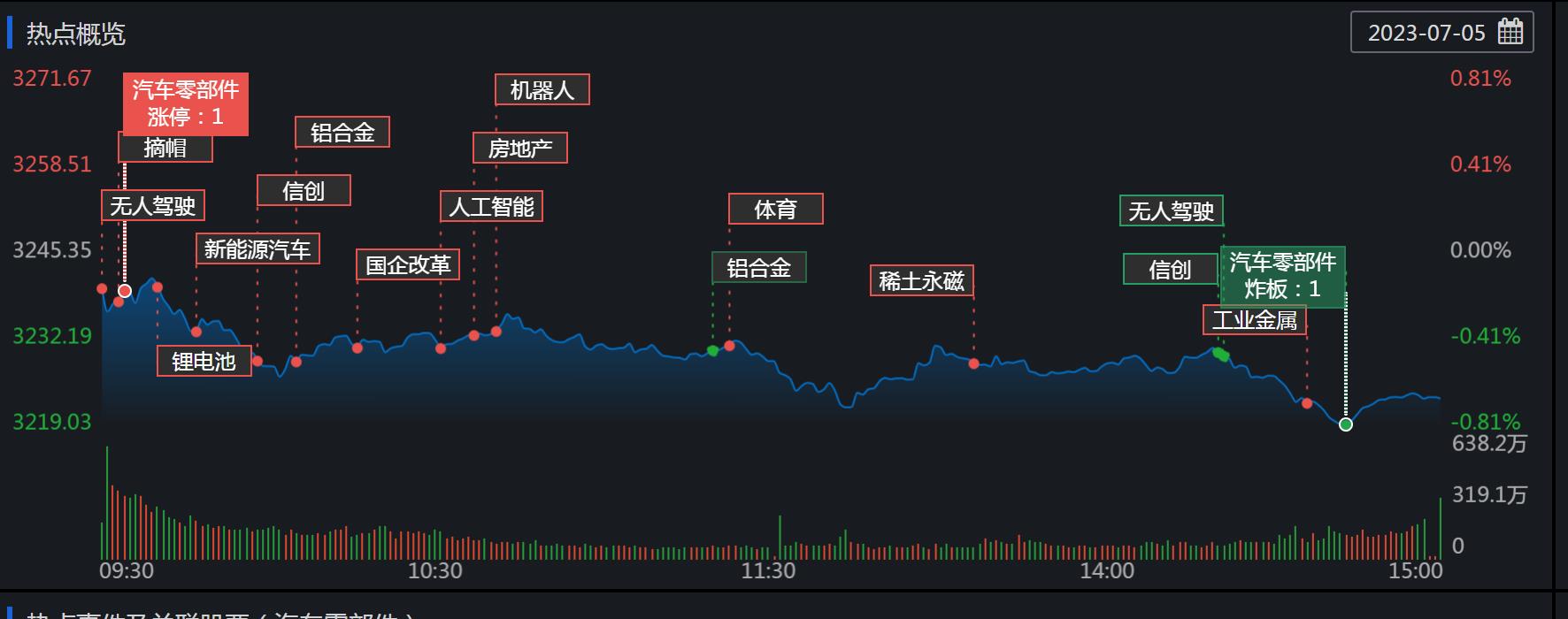1568x619 pixels.
Task: Click the 体育 hotspot tag
Action: coord(775,210)
